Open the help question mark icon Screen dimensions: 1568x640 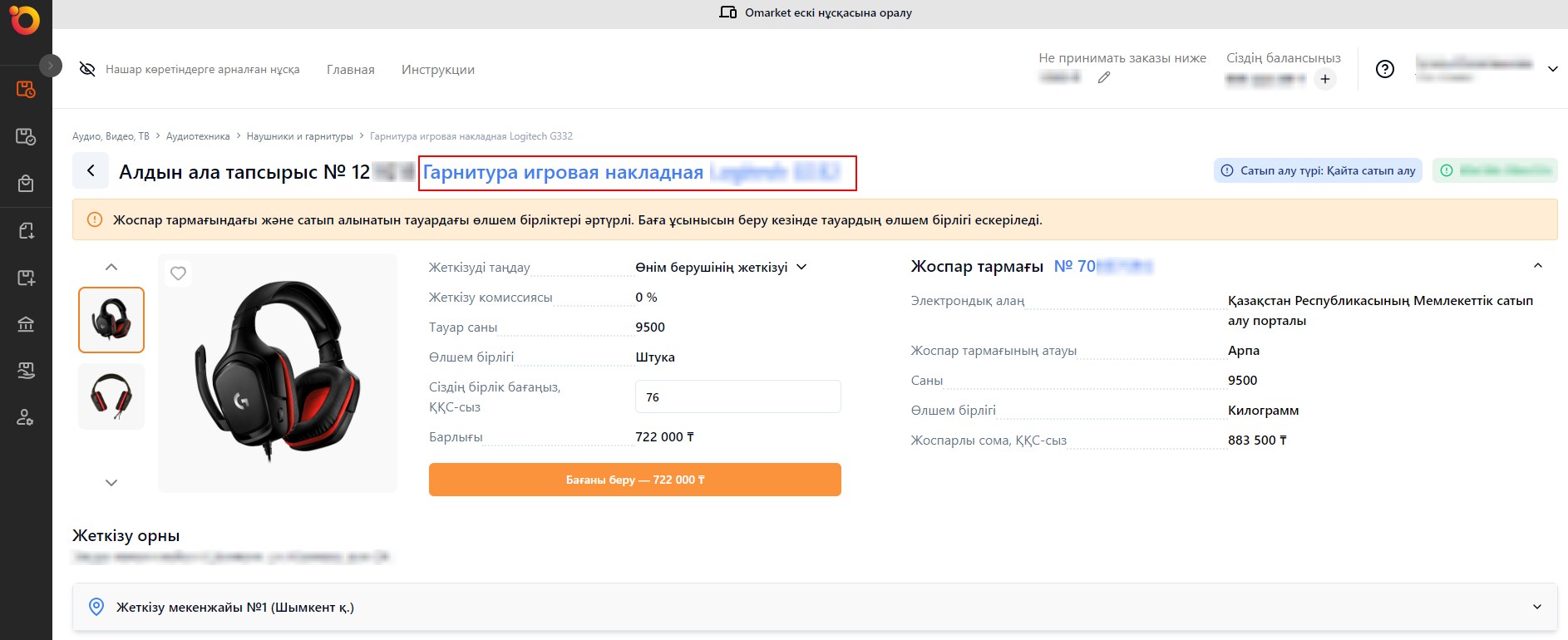coord(1385,69)
